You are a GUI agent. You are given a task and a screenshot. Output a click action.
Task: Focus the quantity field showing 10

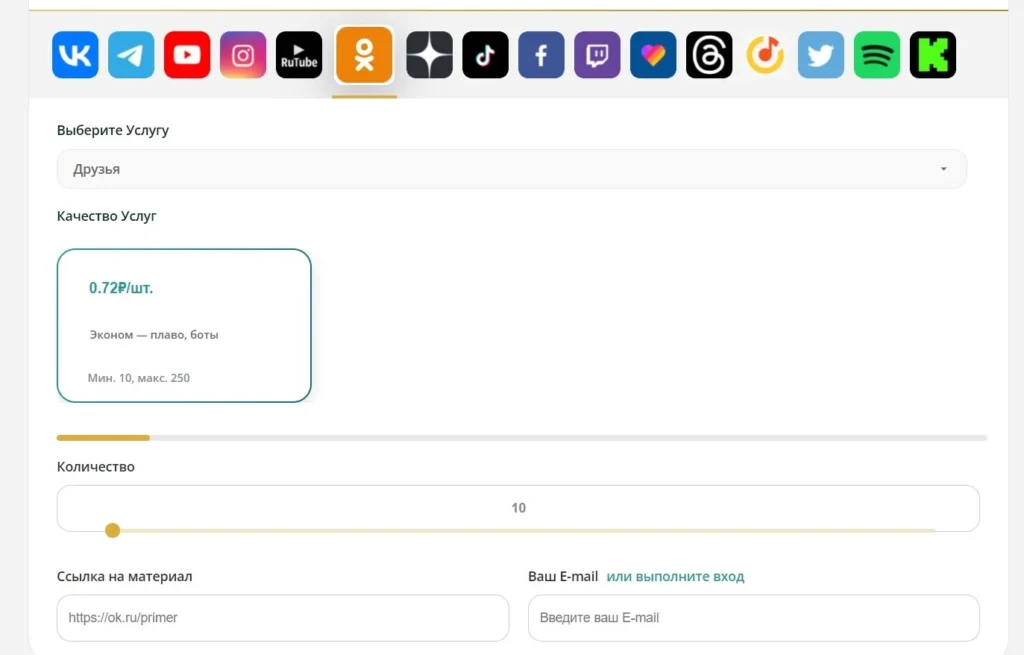click(518, 507)
